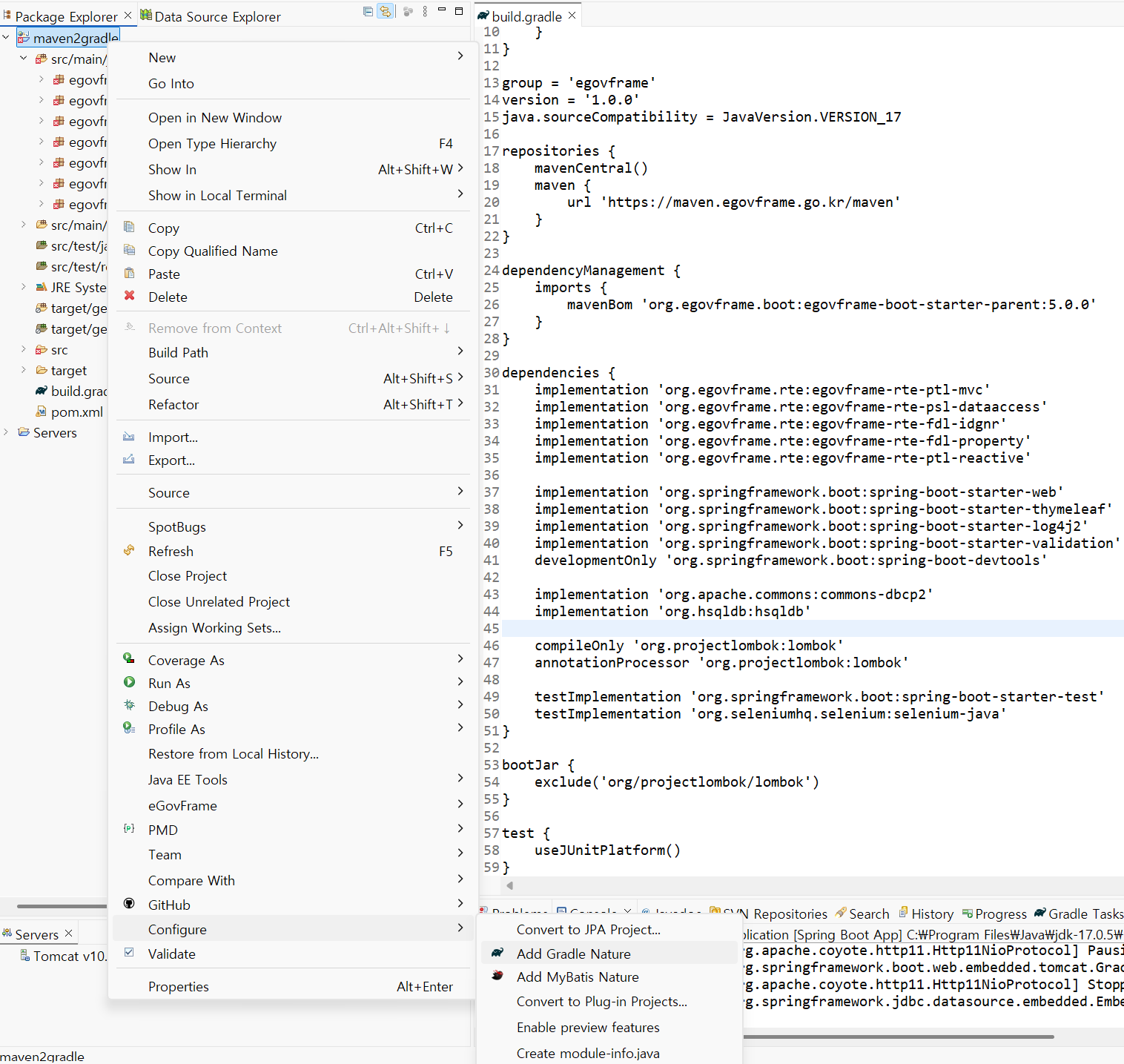This screenshot has width=1124, height=1064.
Task: Click the red Delete icon in context menu
Action: pos(130,296)
